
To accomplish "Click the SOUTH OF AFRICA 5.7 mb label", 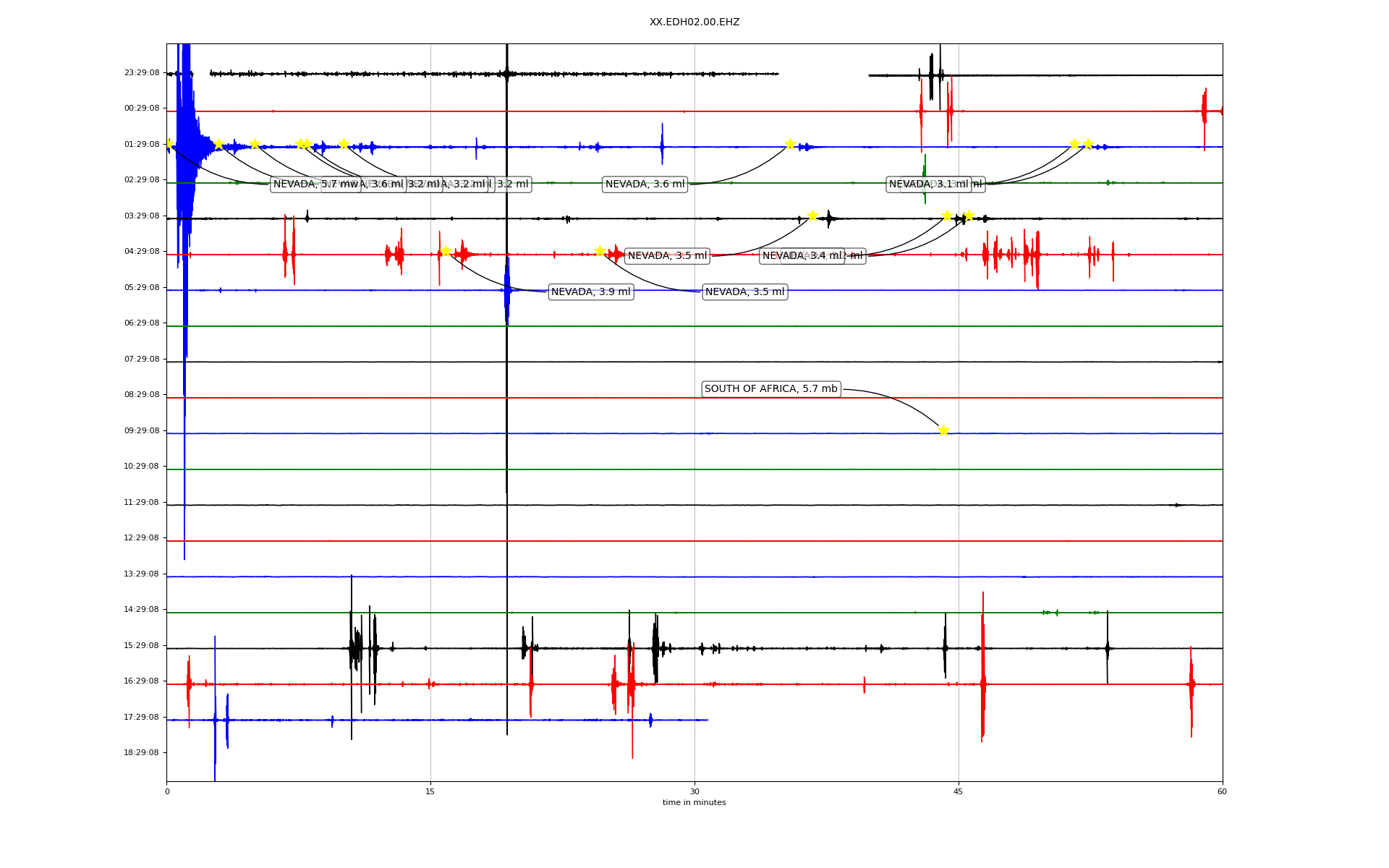I will [x=770, y=389].
